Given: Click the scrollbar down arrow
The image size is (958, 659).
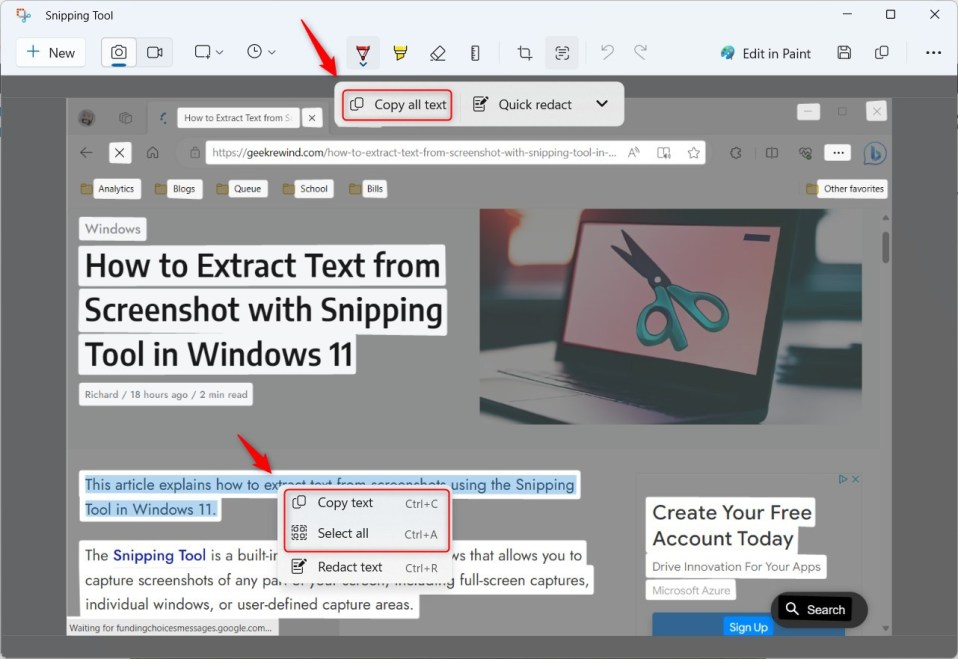Looking at the screenshot, I should tap(885, 628).
